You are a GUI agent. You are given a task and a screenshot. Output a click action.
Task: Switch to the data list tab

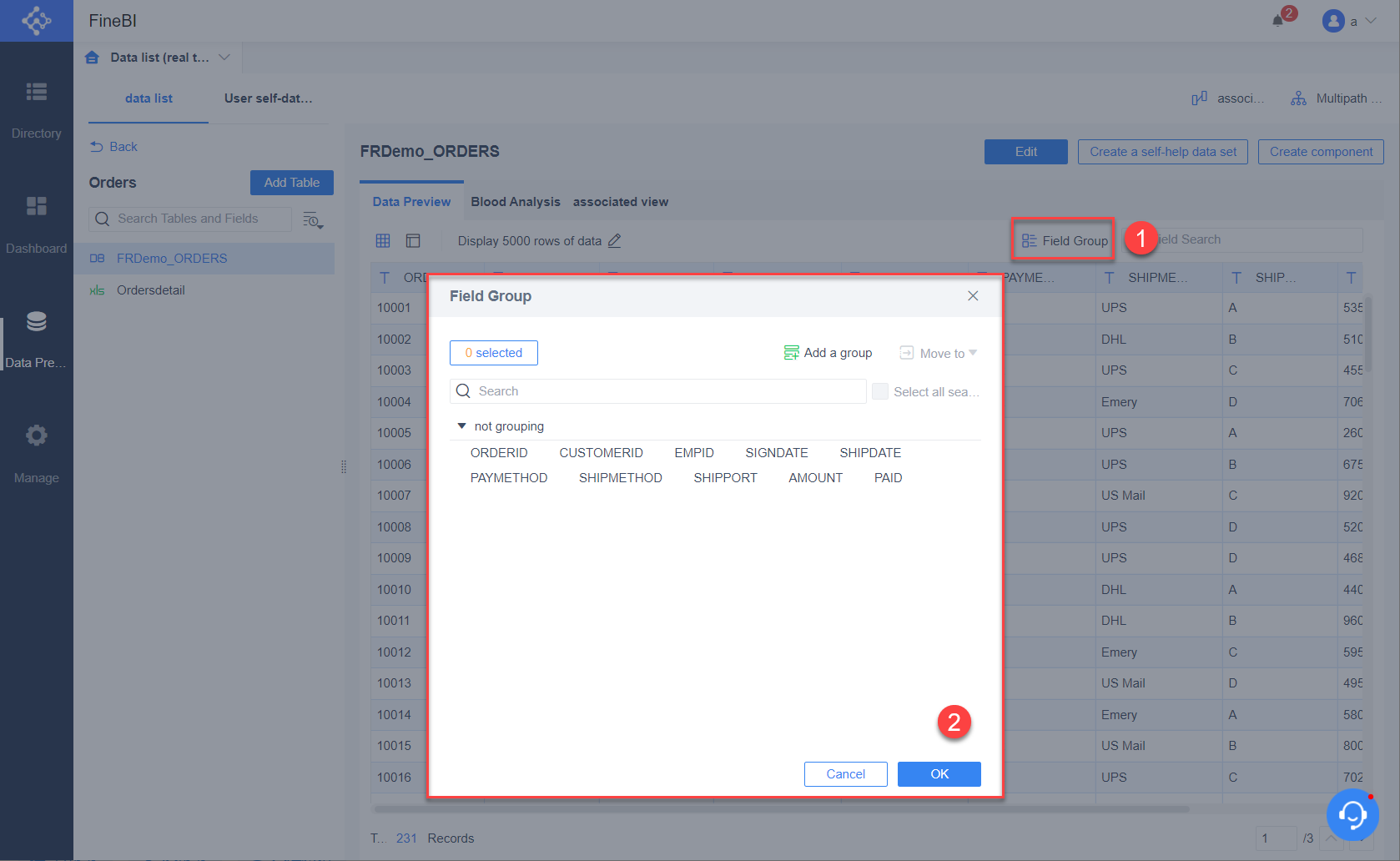(x=149, y=98)
